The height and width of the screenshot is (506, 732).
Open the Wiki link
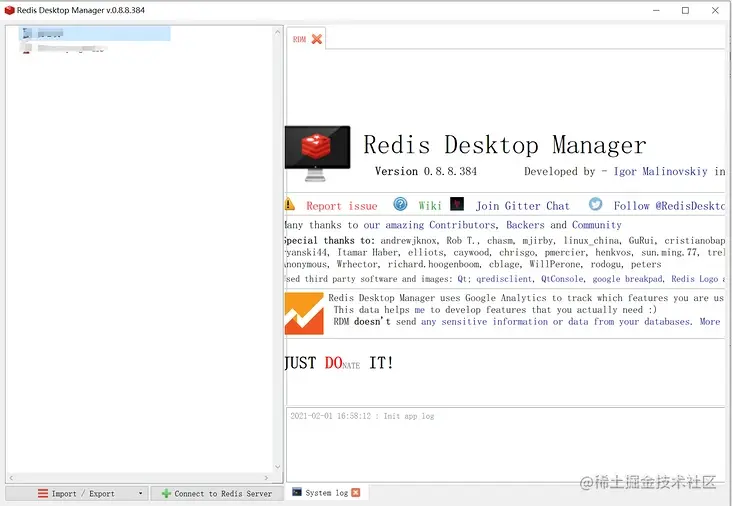429,206
